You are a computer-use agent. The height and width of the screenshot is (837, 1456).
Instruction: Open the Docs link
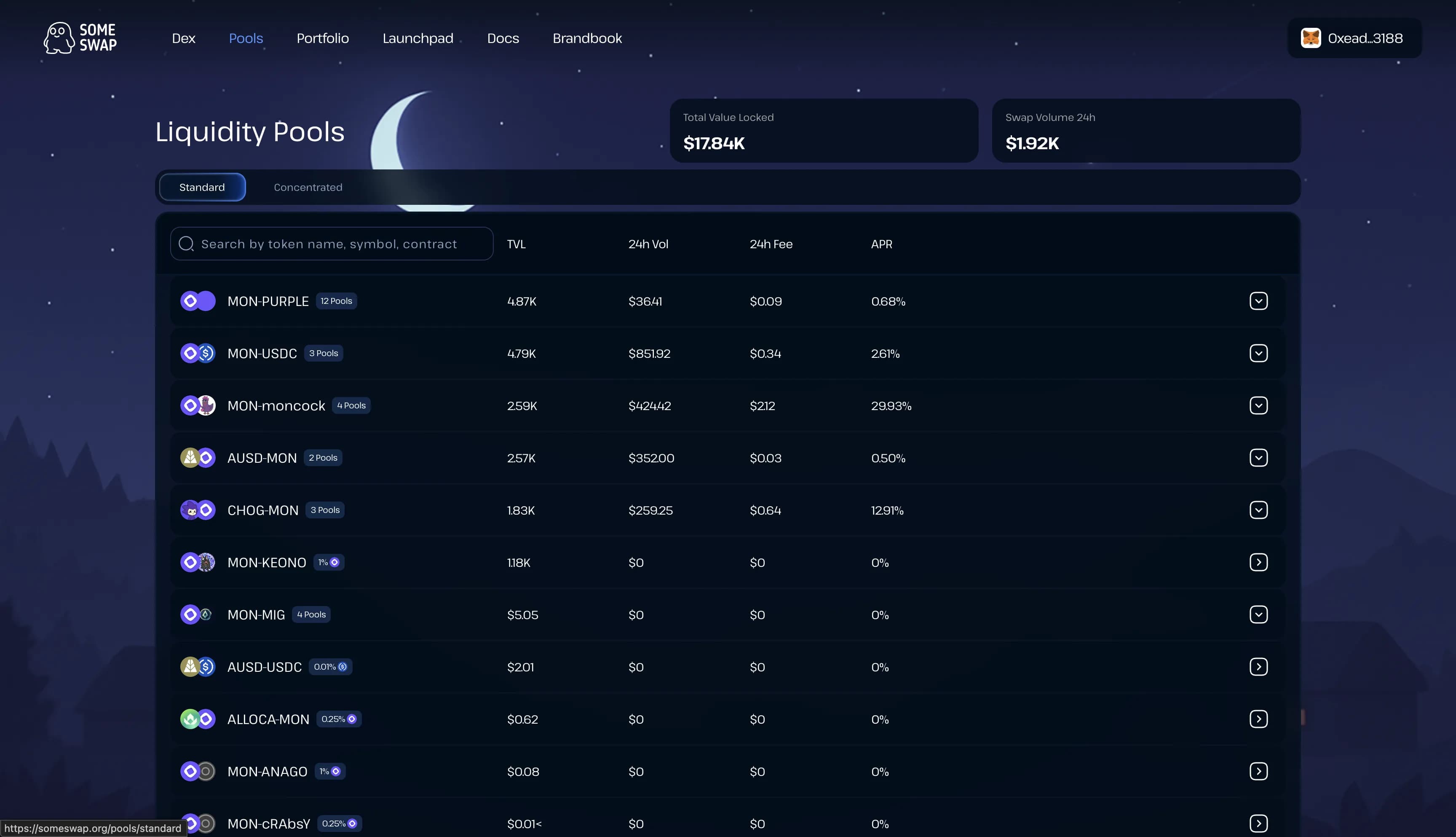tap(503, 38)
